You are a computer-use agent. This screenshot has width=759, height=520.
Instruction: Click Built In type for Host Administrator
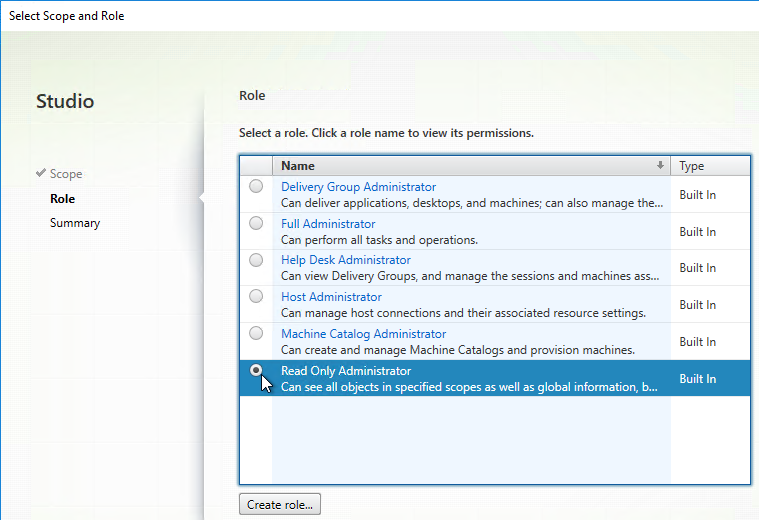point(698,305)
